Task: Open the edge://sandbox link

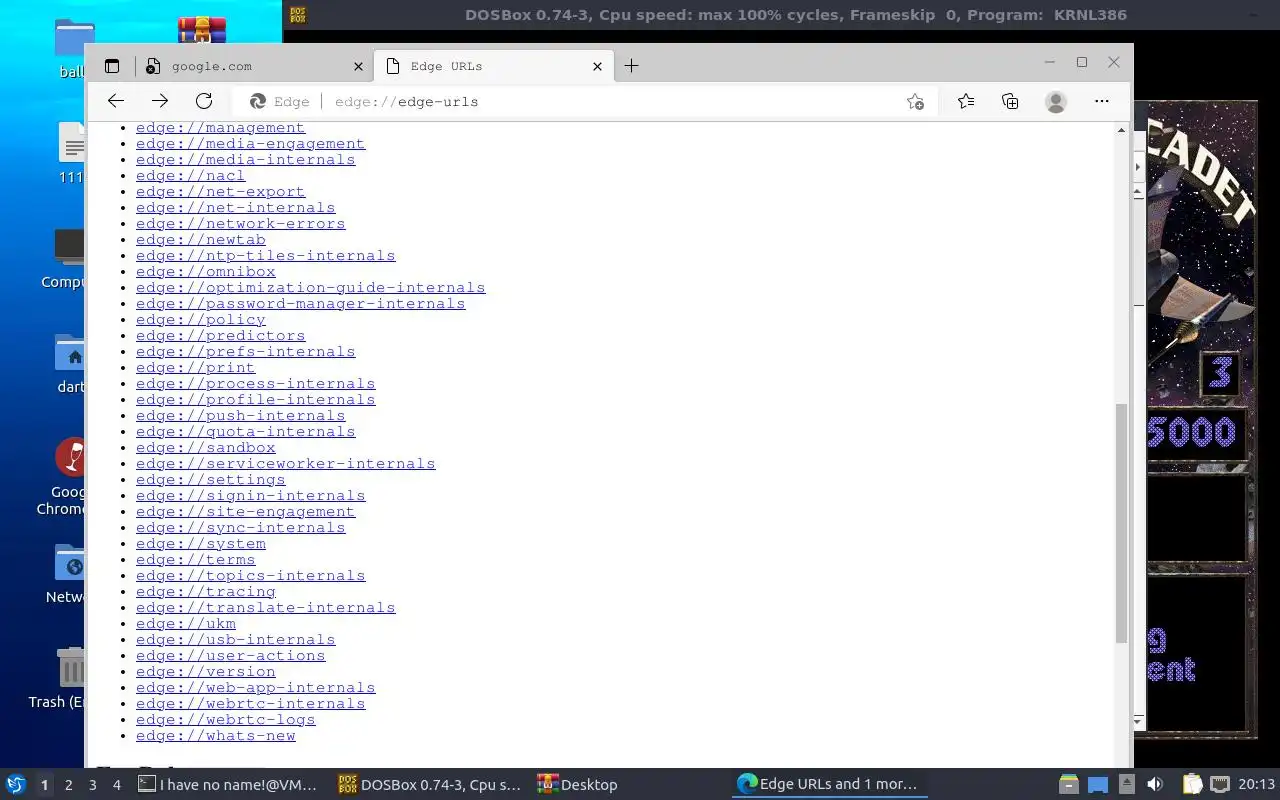Action: pos(205,447)
